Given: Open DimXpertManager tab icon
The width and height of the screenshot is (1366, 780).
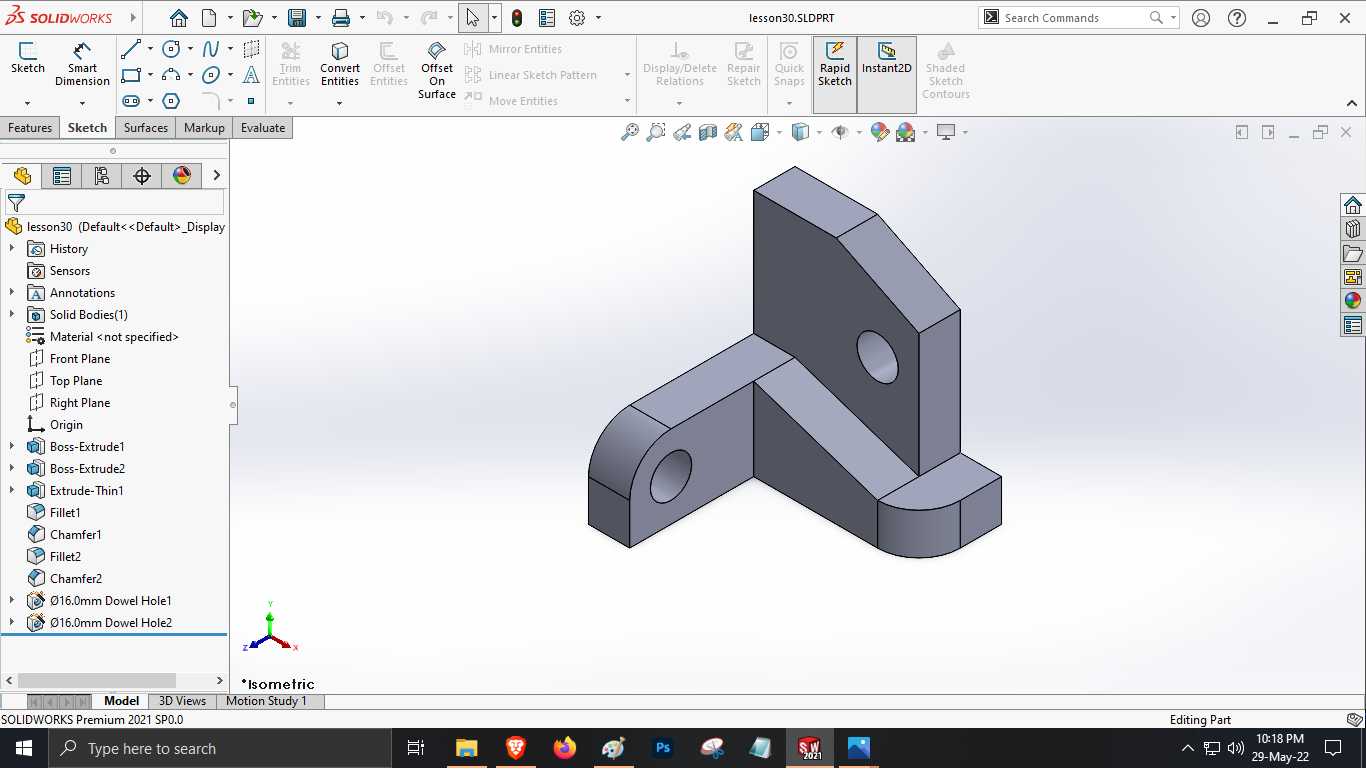Looking at the screenshot, I should pos(142,176).
